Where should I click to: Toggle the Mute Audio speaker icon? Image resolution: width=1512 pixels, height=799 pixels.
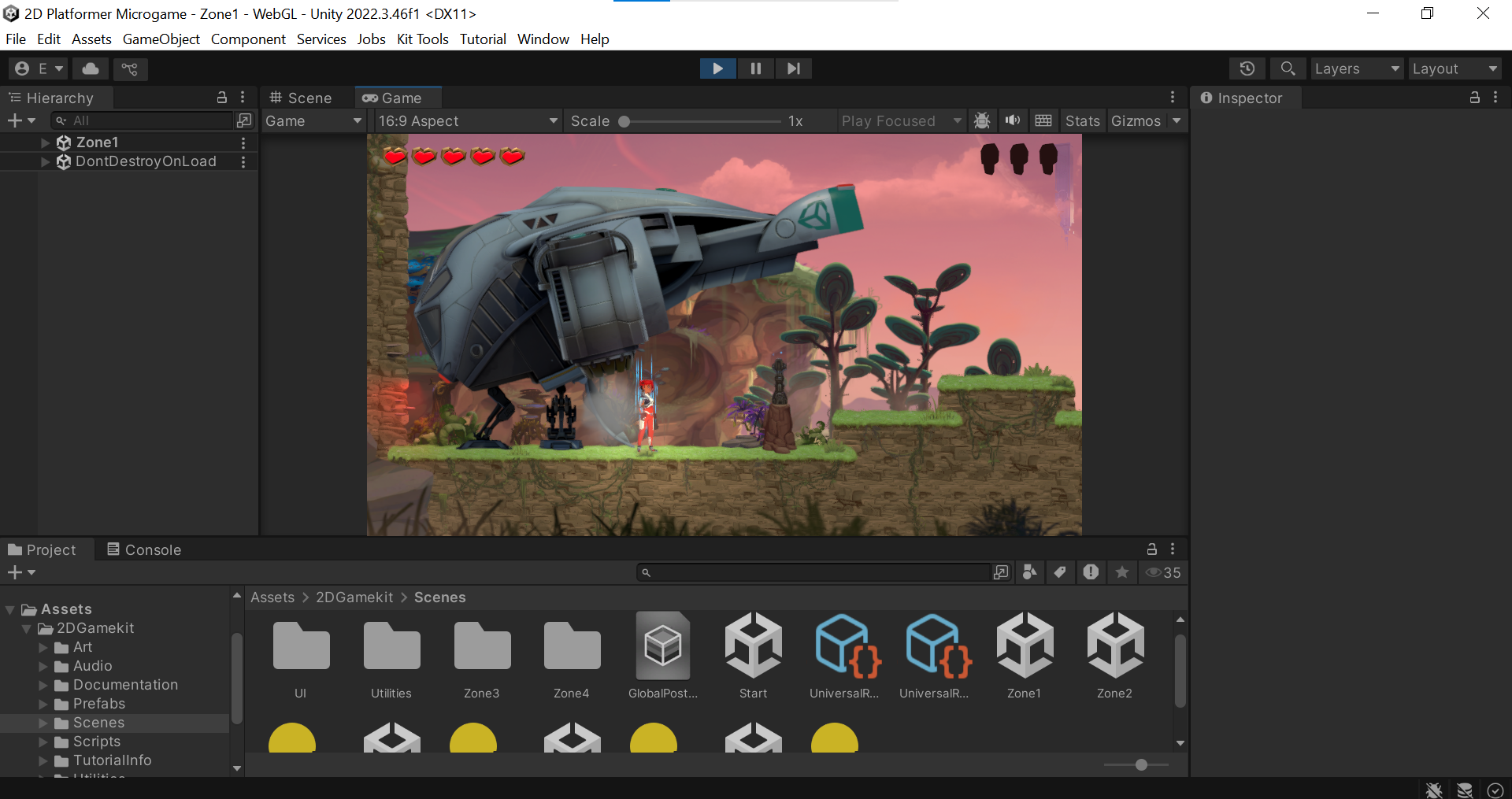[1013, 120]
